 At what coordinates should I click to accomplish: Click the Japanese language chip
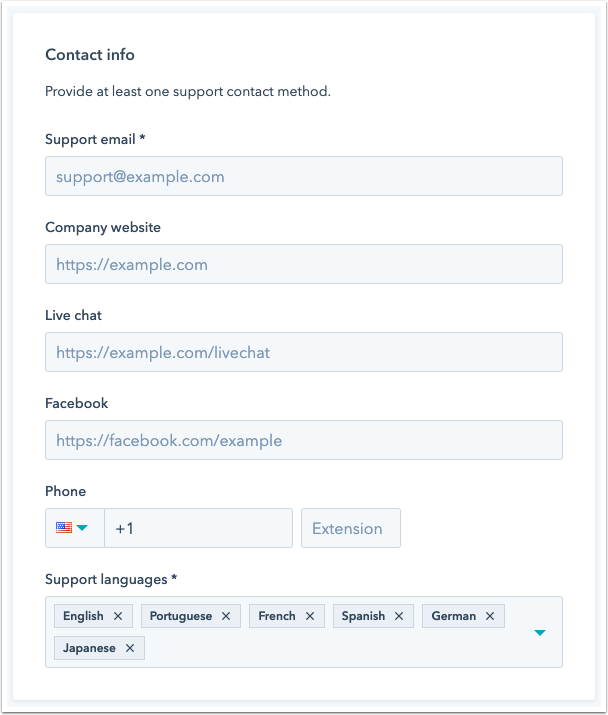[x=89, y=648]
